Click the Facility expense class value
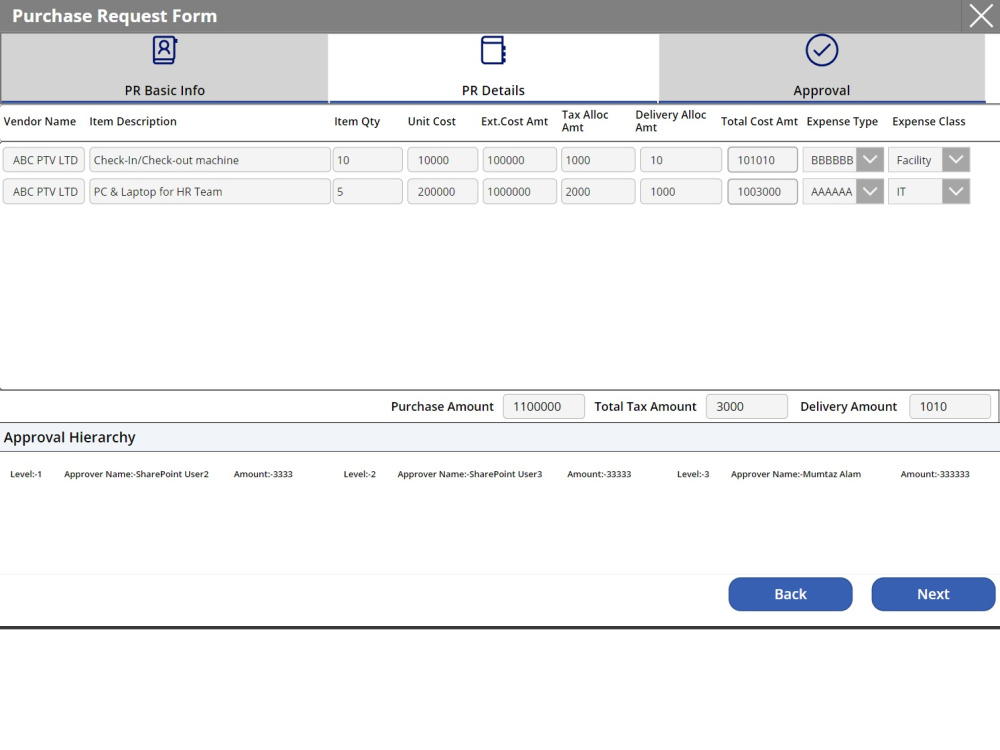The height and width of the screenshot is (750, 1000). click(x=915, y=160)
